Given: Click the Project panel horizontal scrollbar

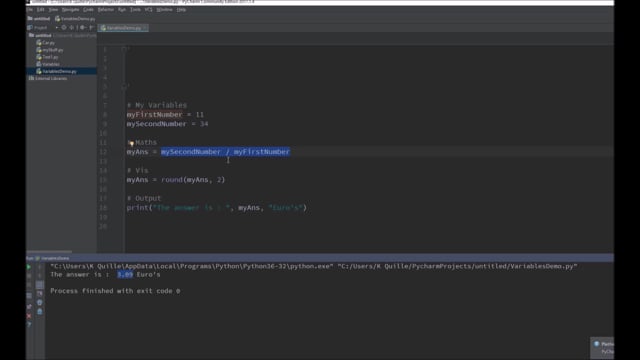Looking at the screenshot, I should [x=49, y=251].
